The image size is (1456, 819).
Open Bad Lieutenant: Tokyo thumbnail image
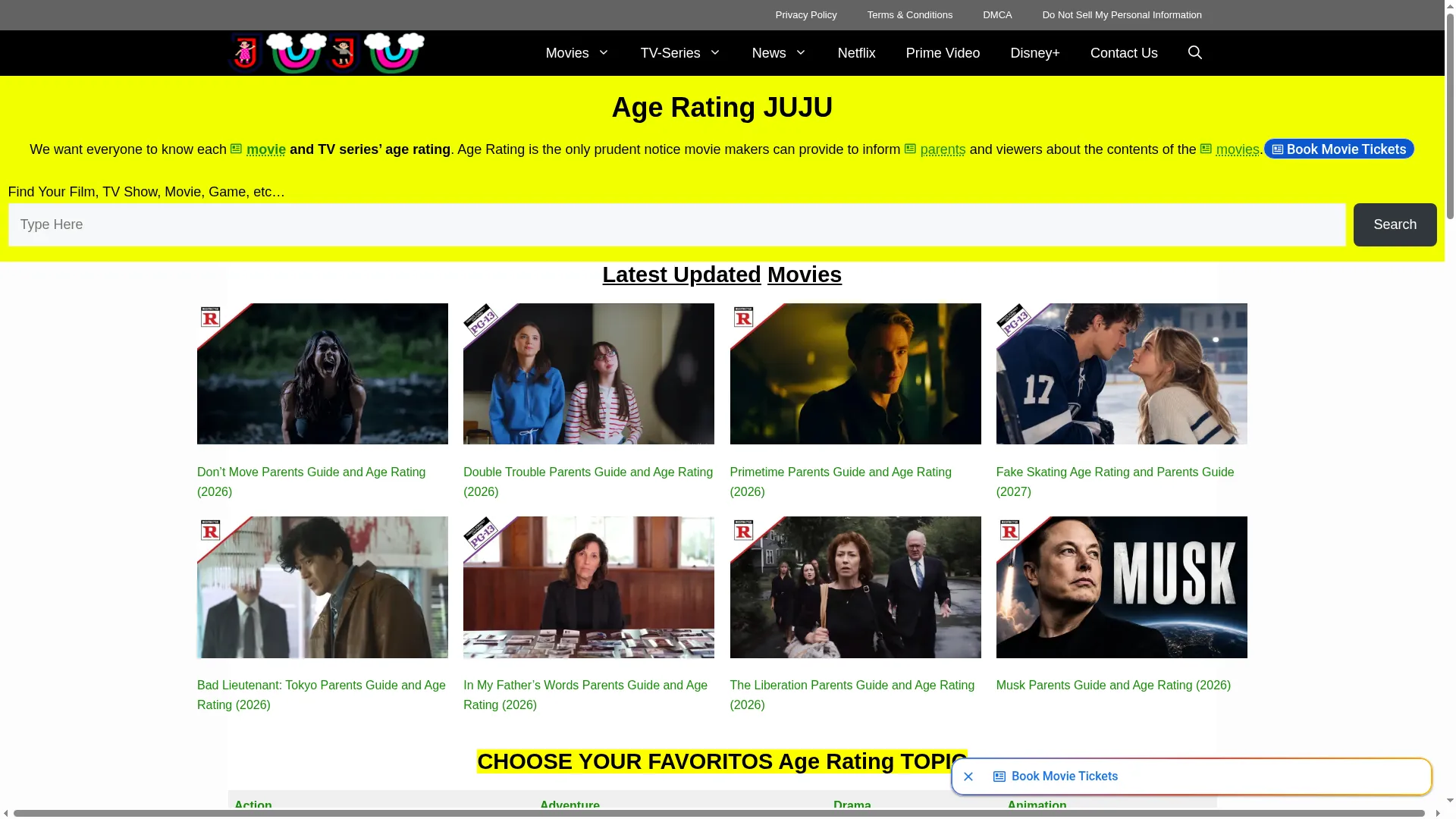click(322, 587)
